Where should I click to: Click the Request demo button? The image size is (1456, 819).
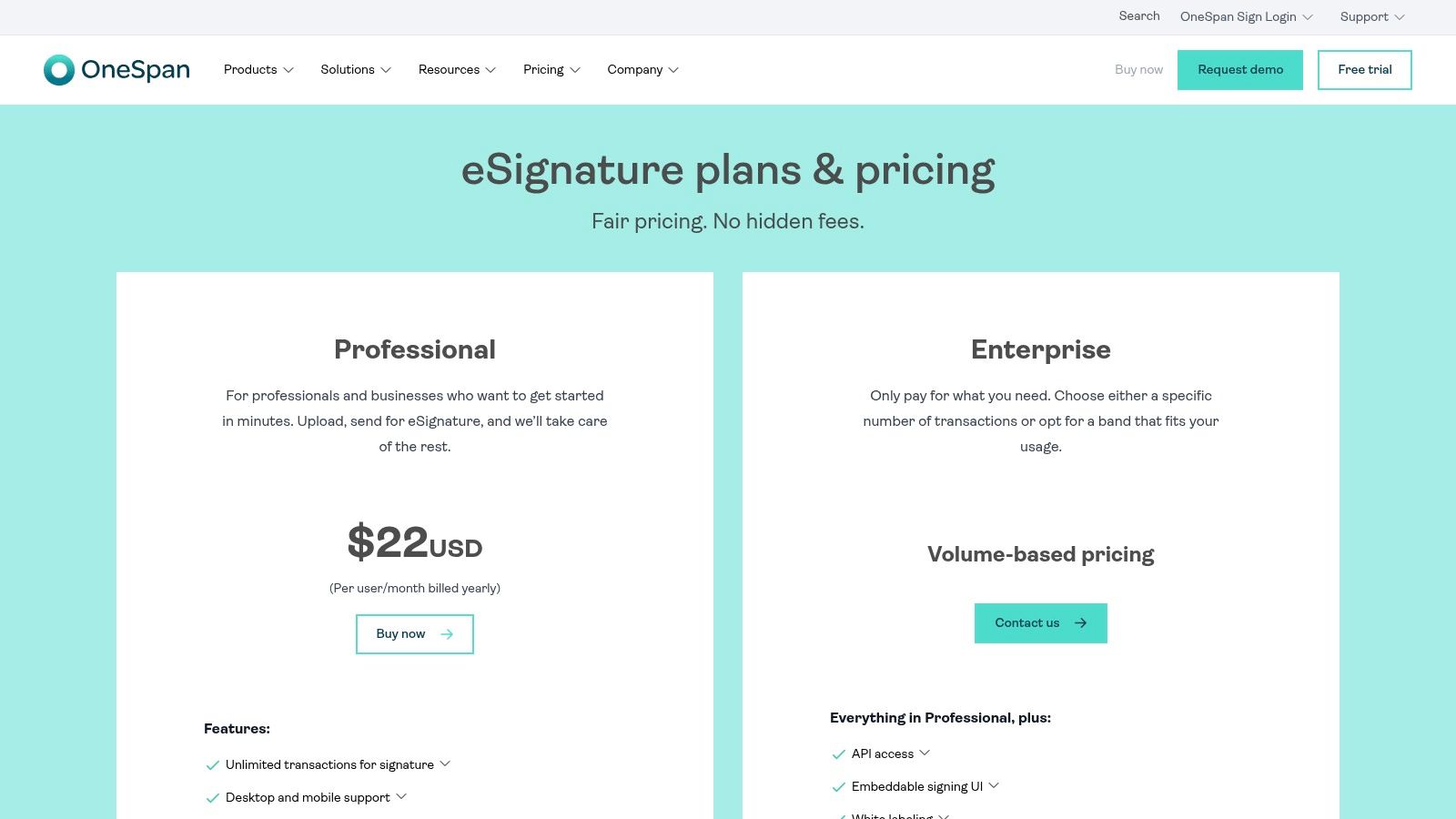pos(1240,70)
